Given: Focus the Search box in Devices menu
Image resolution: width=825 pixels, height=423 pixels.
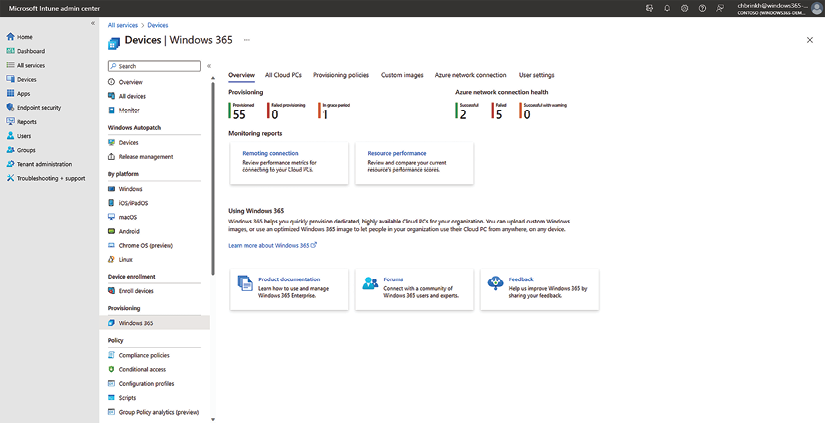Looking at the screenshot, I should (x=154, y=66).
